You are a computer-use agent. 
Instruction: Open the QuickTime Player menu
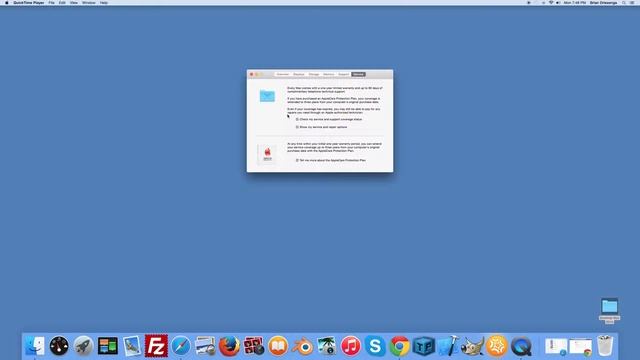(x=29, y=3)
